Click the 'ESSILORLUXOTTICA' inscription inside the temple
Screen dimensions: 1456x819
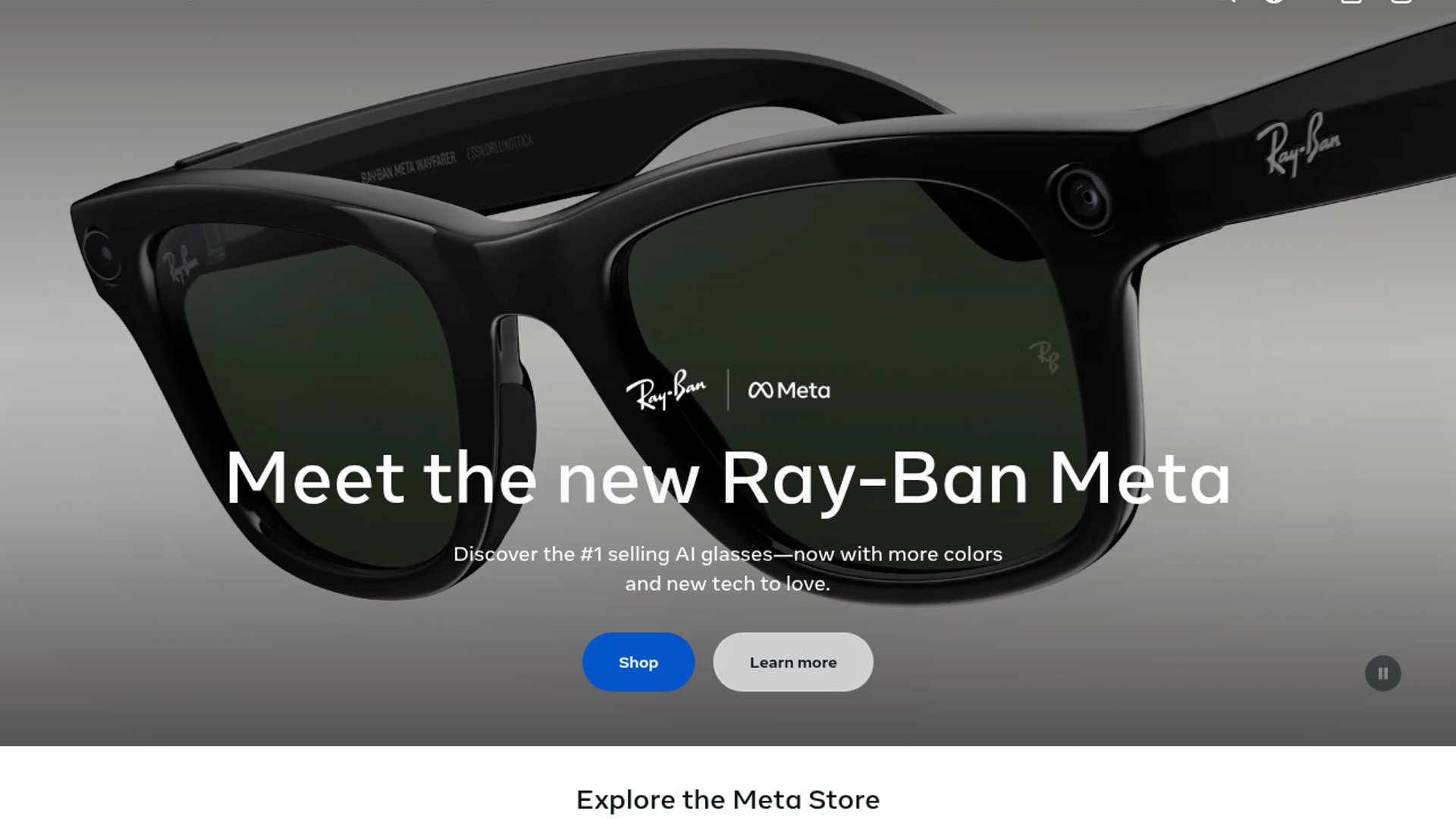(x=500, y=146)
